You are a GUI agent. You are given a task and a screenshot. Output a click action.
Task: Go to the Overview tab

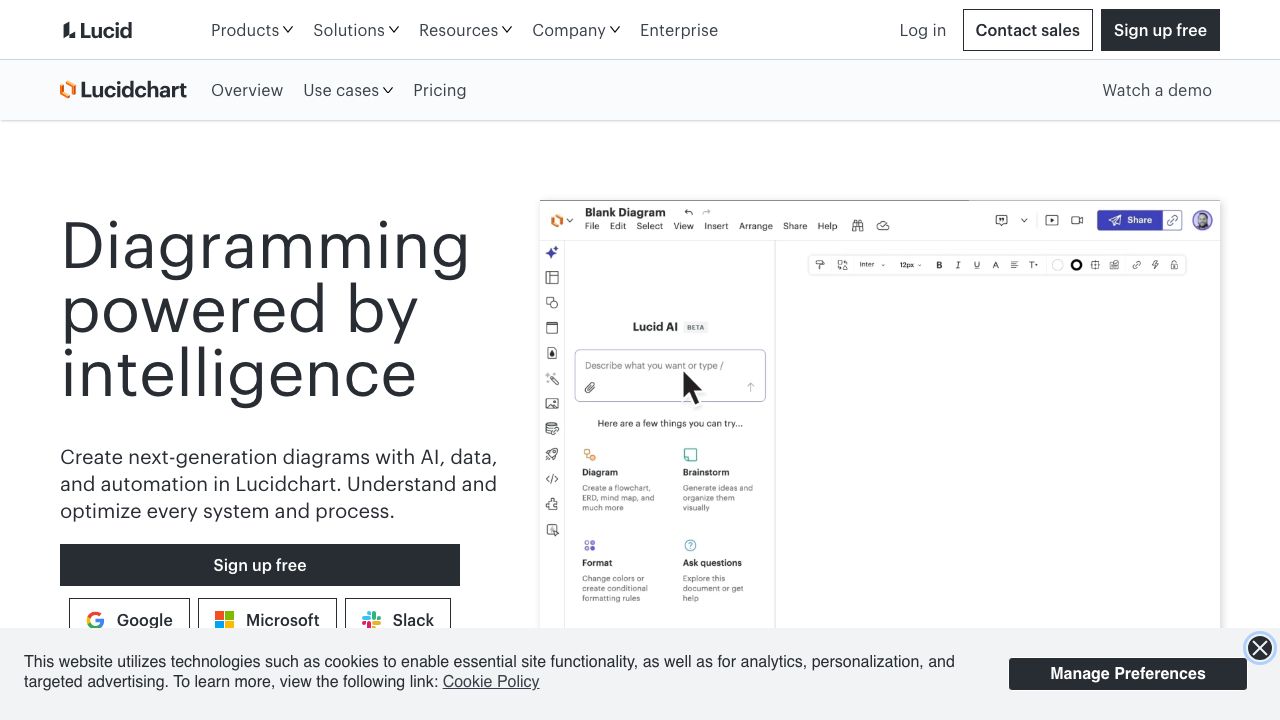click(247, 90)
